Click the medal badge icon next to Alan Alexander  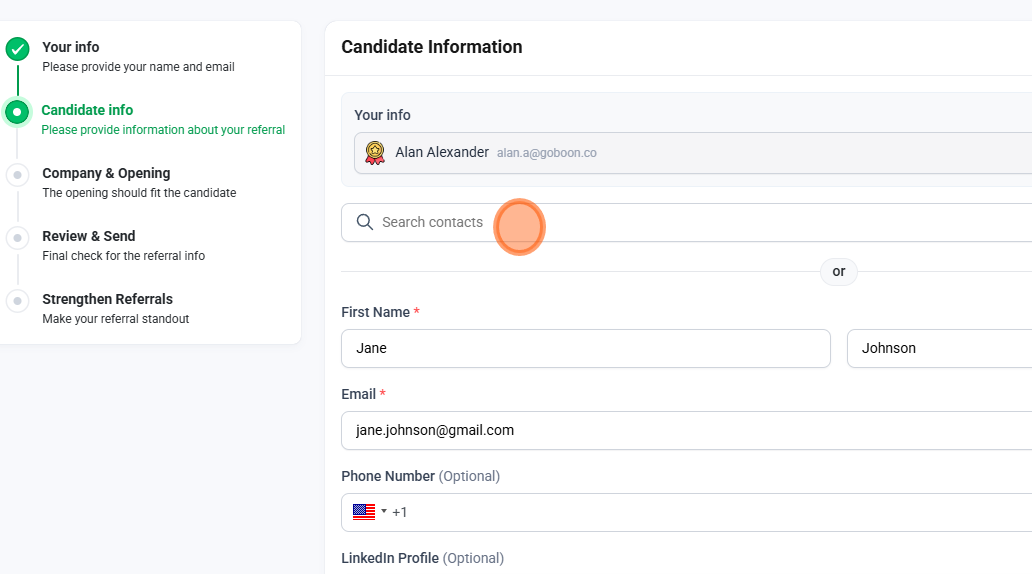pos(375,153)
